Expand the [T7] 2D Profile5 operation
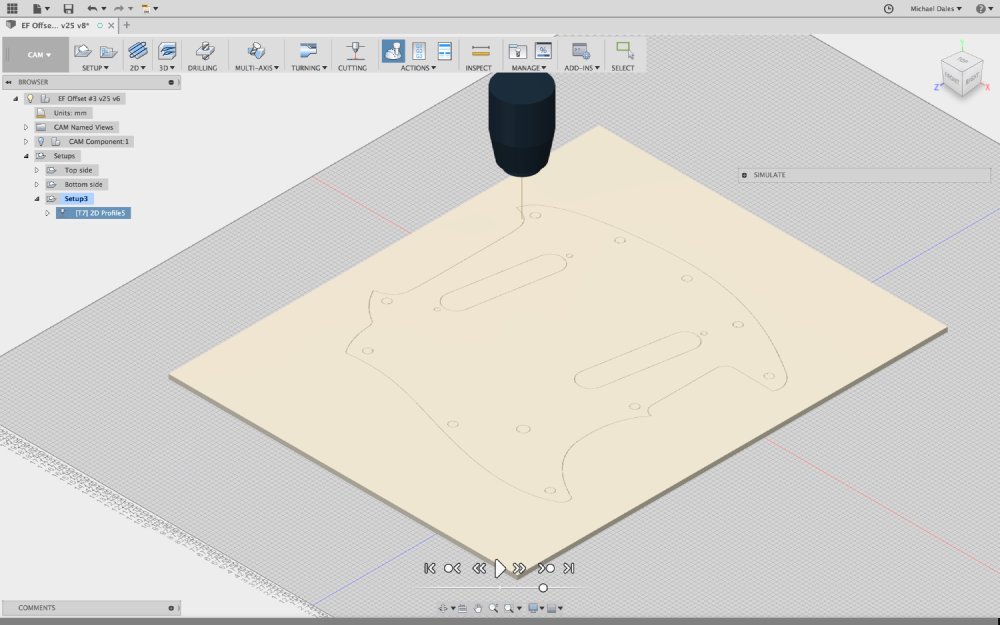This screenshot has width=1000, height=625. tap(47, 213)
